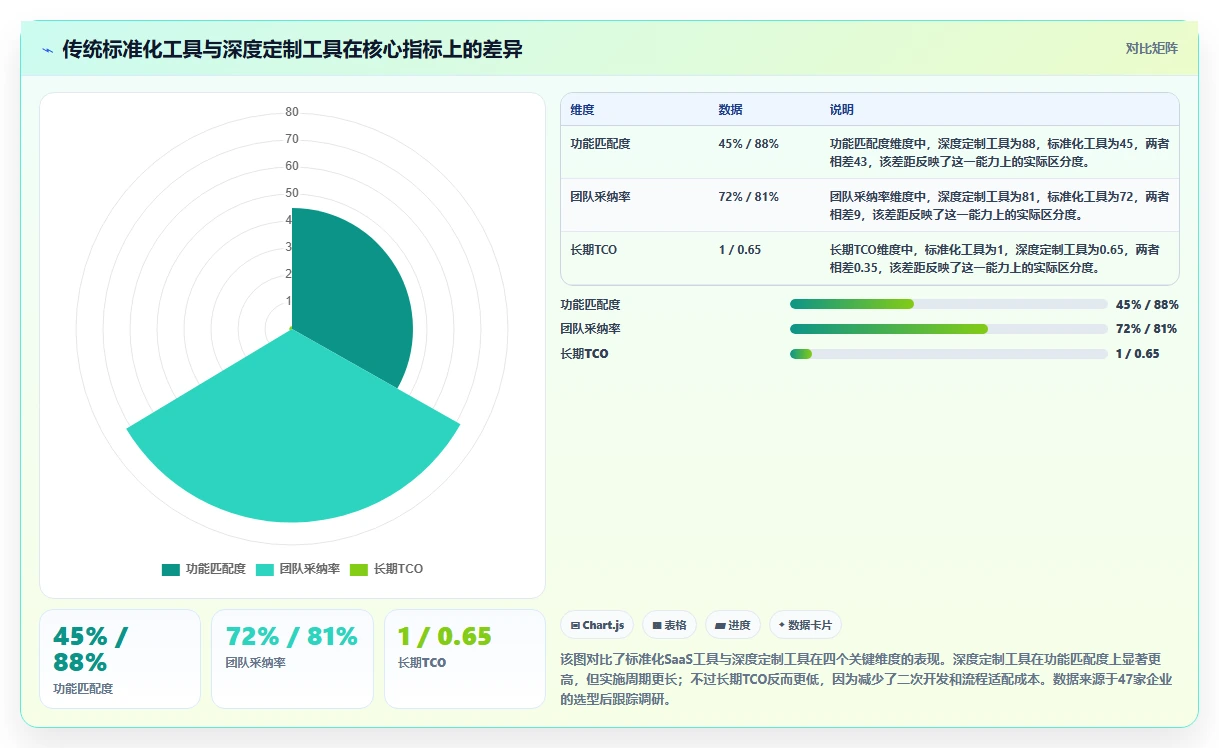
Task: Toggle 团队采纳率 legend item under the chart
Action: pos(298,569)
